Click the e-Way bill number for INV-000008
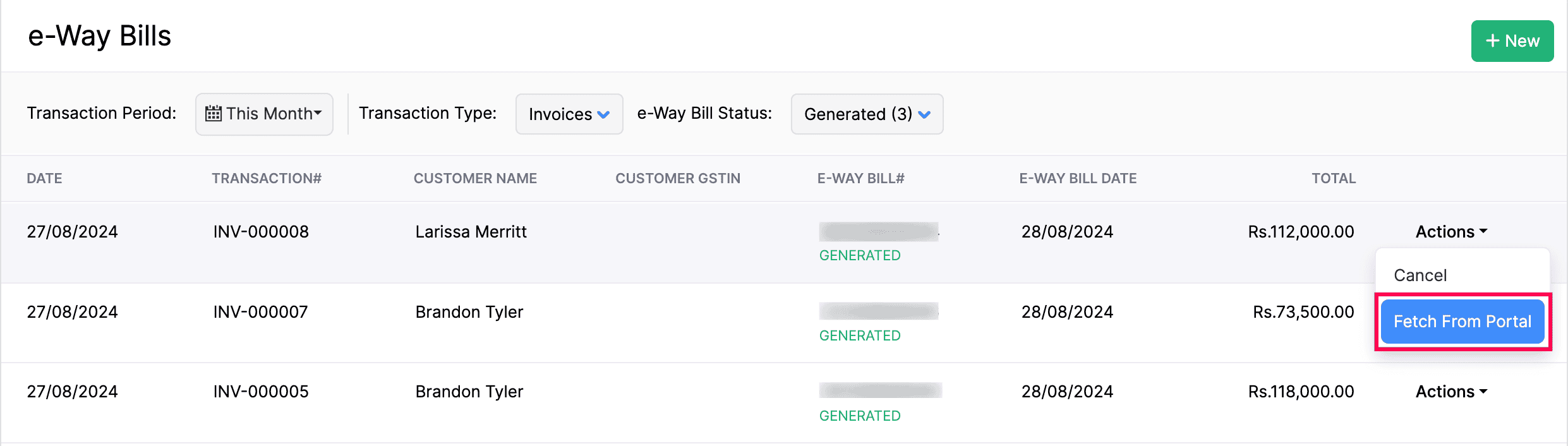This screenshot has width=1568, height=446. pos(879,232)
